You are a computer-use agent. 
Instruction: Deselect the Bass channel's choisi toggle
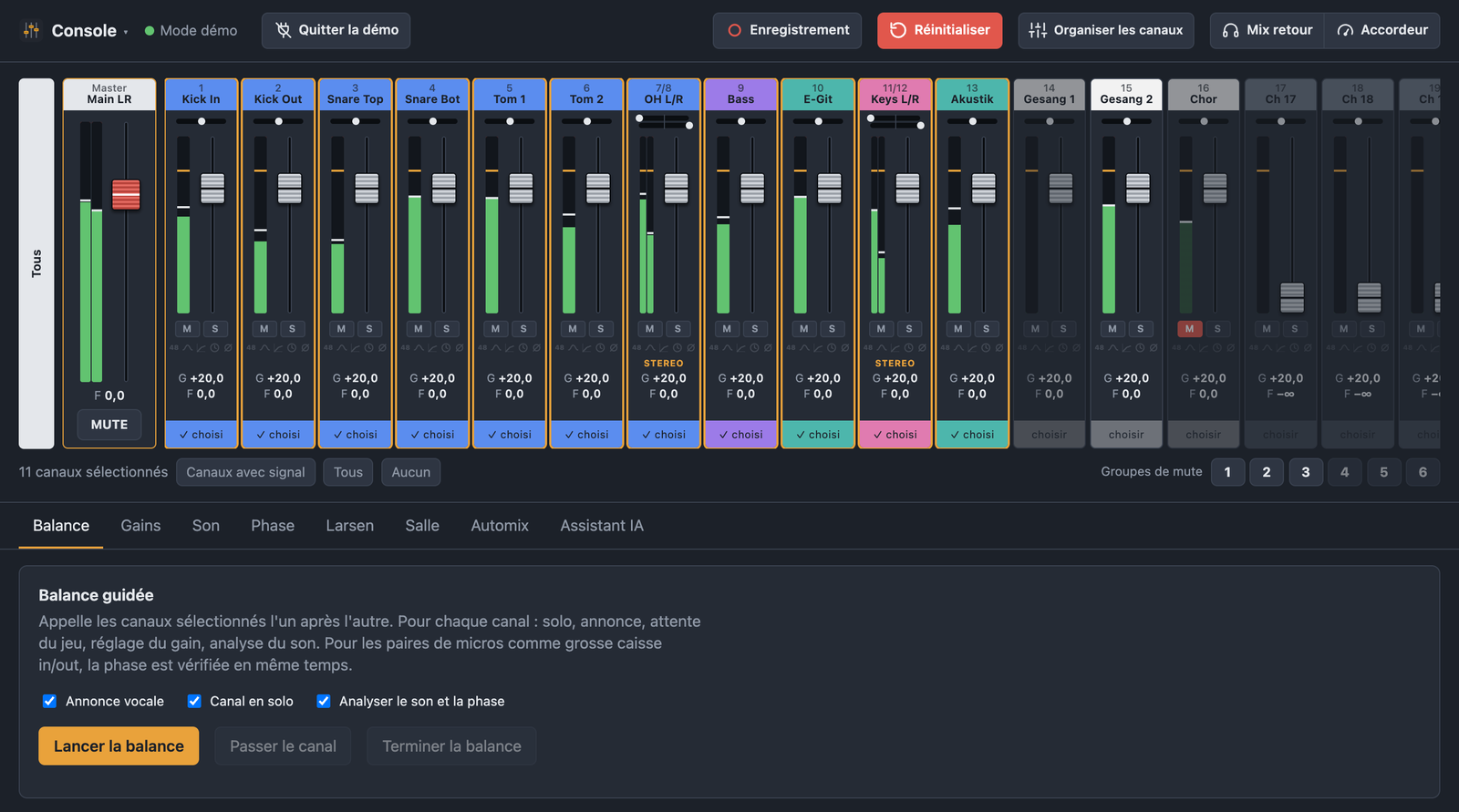click(x=740, y=435)
